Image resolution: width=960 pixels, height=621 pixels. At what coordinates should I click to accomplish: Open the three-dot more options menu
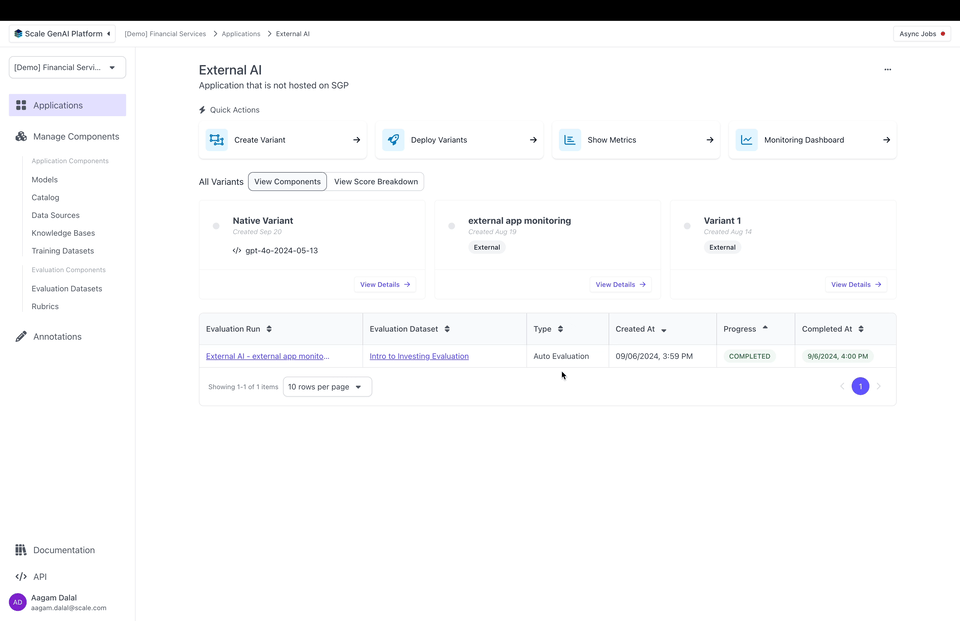[x=888, y=69]
